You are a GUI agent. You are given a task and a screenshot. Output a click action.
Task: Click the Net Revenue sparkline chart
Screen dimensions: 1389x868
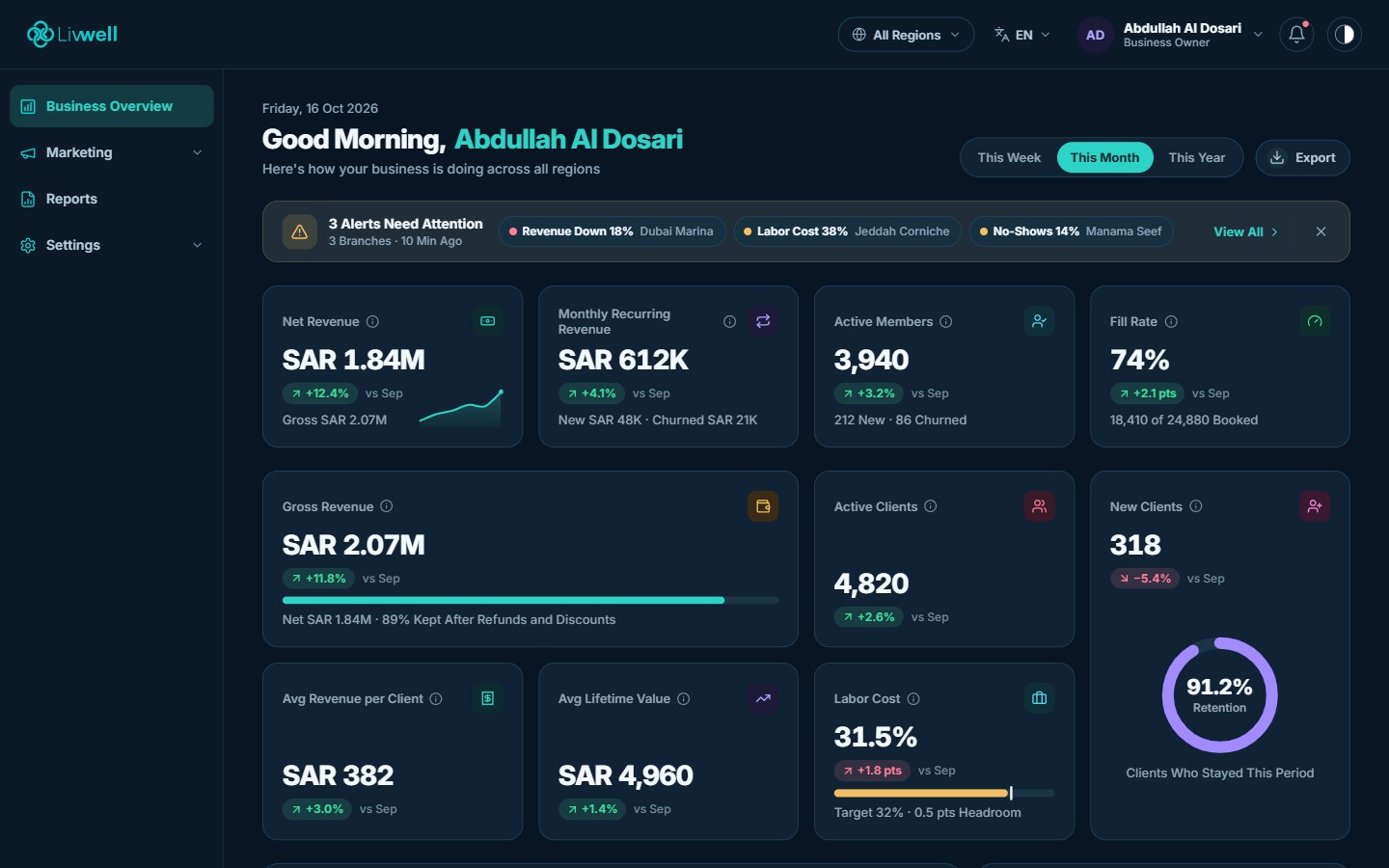461,407
